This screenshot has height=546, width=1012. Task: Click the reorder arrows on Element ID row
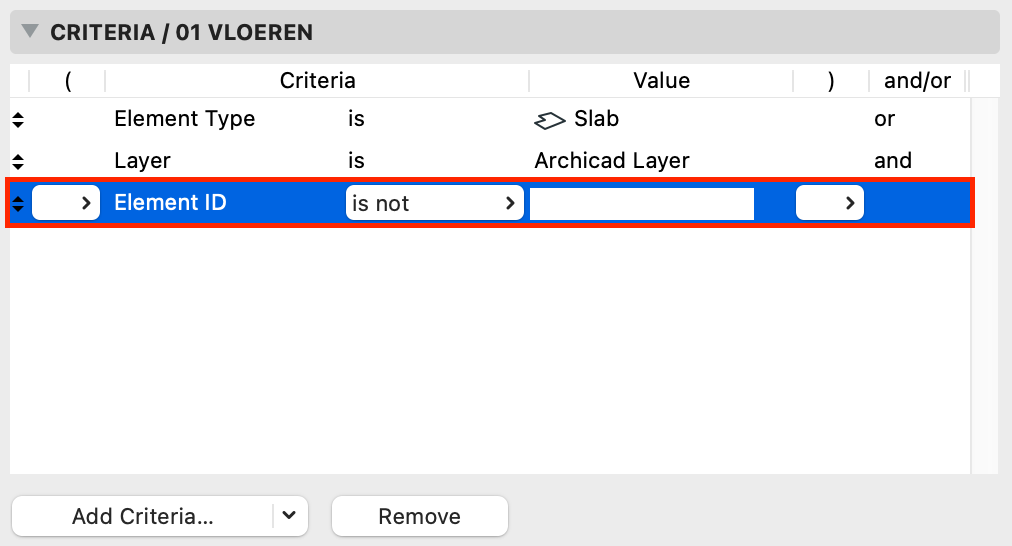[18, 203]
